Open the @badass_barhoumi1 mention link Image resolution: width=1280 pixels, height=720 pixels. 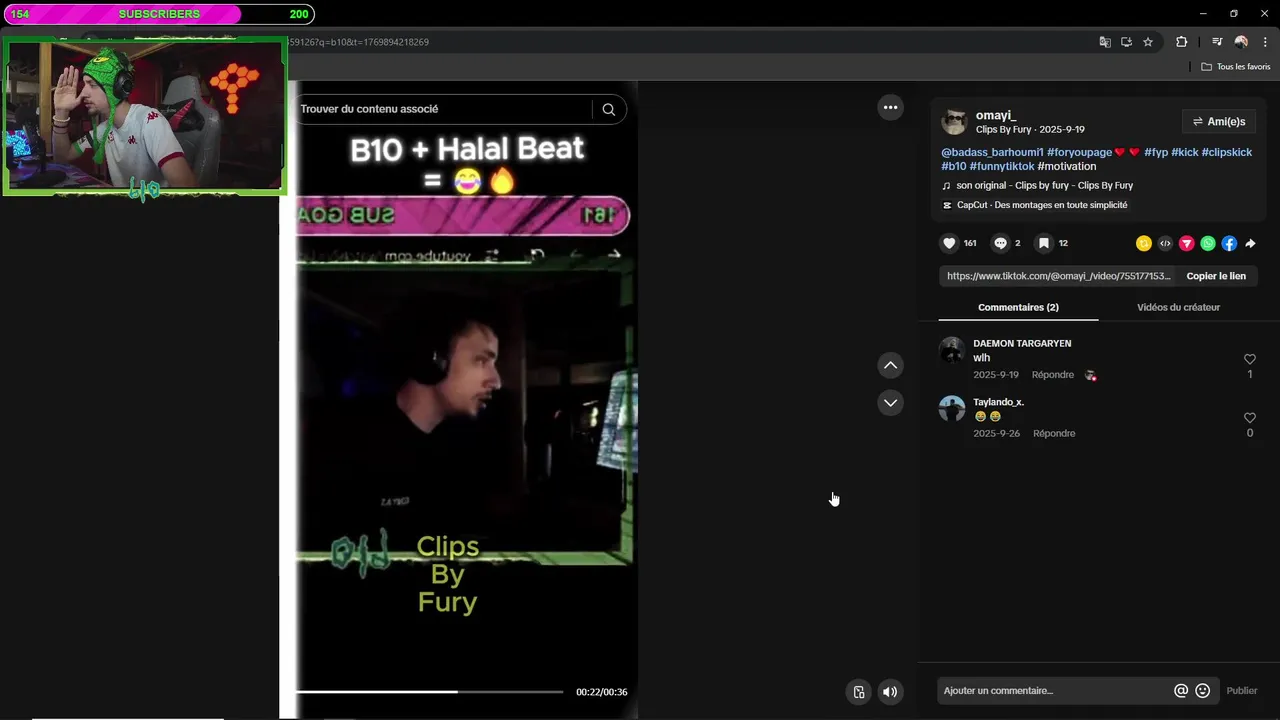click(x=992, y=152)
